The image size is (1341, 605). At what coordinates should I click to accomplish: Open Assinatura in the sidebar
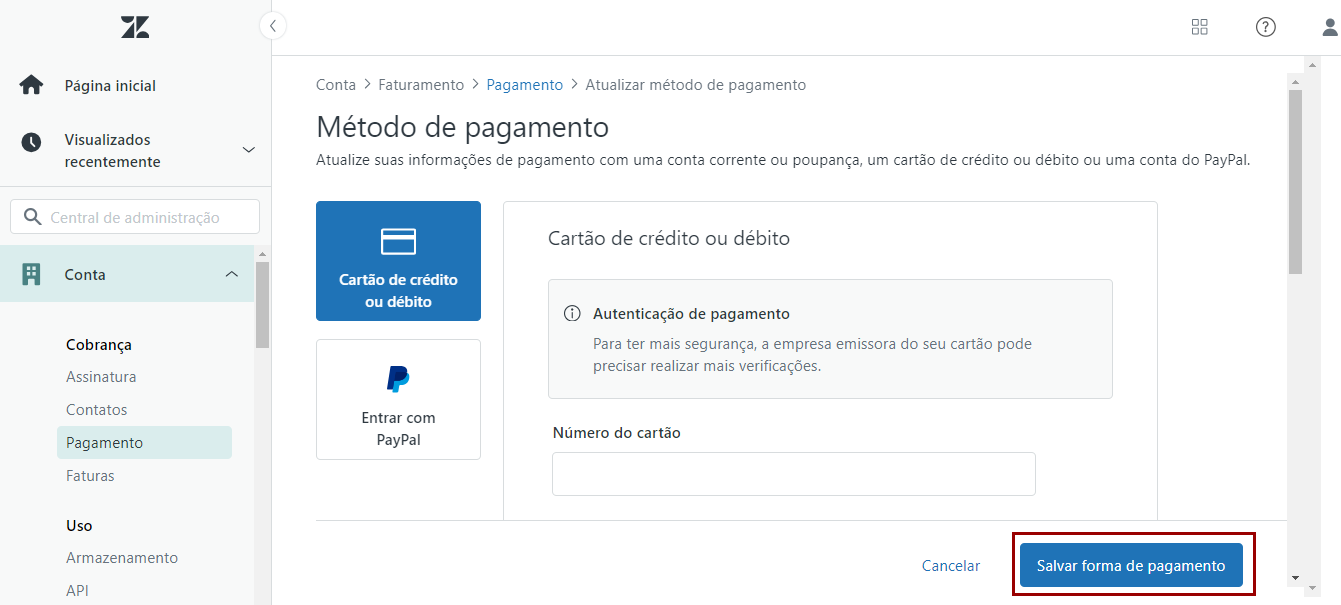click(x=101, y=377)
